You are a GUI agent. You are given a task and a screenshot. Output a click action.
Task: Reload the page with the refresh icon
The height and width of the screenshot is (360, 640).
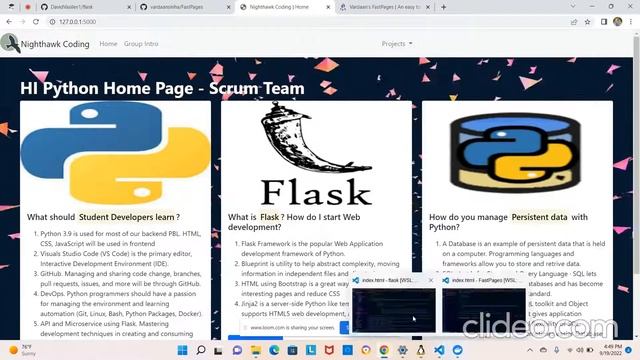[x=36, y=22]
